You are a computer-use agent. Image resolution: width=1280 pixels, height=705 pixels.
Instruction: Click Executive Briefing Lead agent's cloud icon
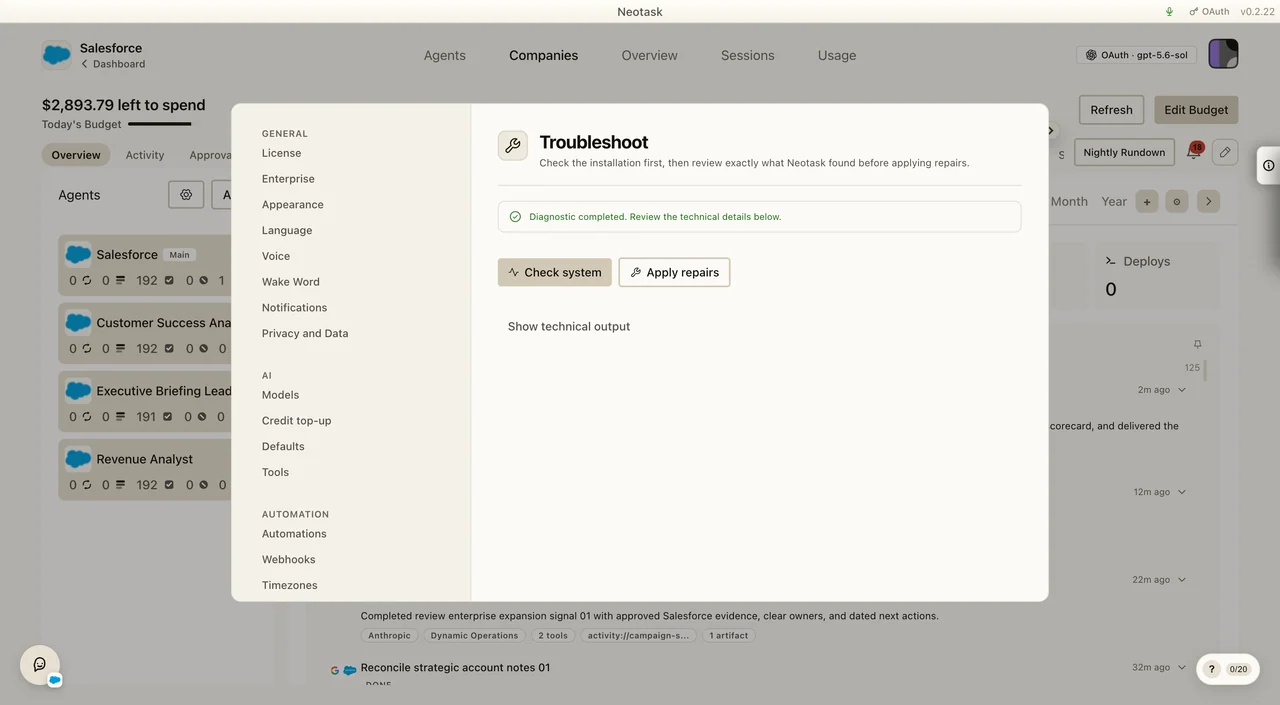click(78, 390)
